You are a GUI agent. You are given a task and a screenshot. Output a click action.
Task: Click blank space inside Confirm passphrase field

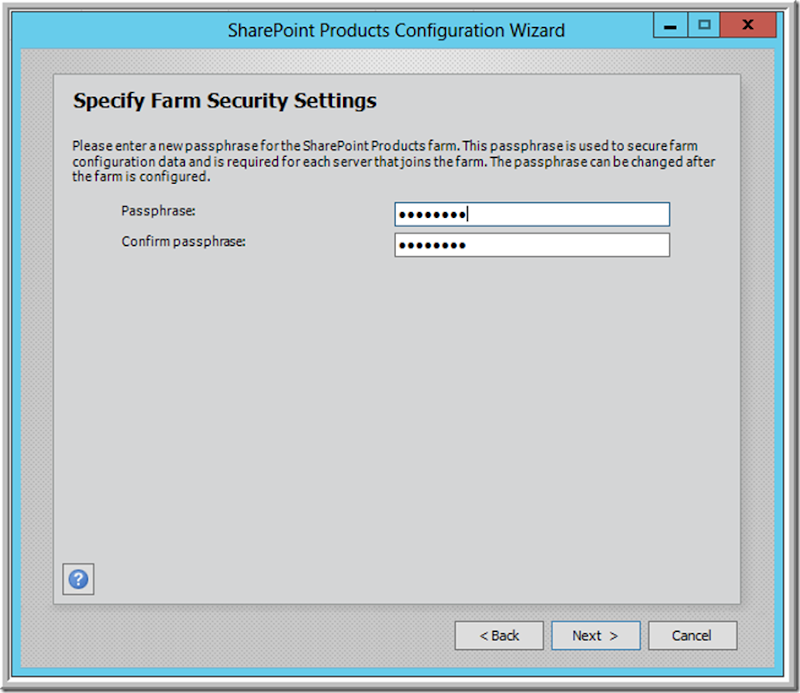tap(569, 245)
